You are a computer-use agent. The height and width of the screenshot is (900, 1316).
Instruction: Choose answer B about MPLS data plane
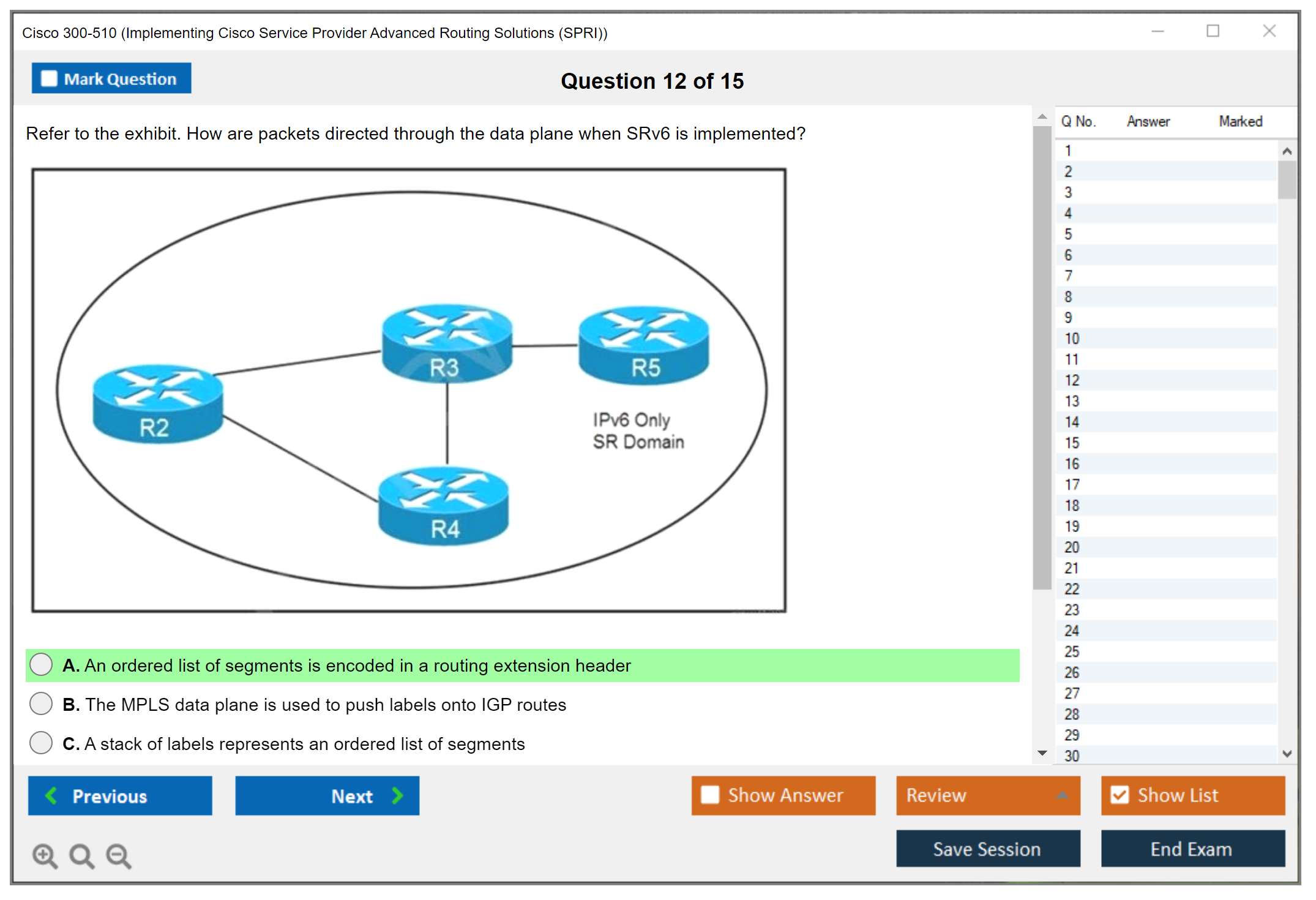tap(41, 704)
